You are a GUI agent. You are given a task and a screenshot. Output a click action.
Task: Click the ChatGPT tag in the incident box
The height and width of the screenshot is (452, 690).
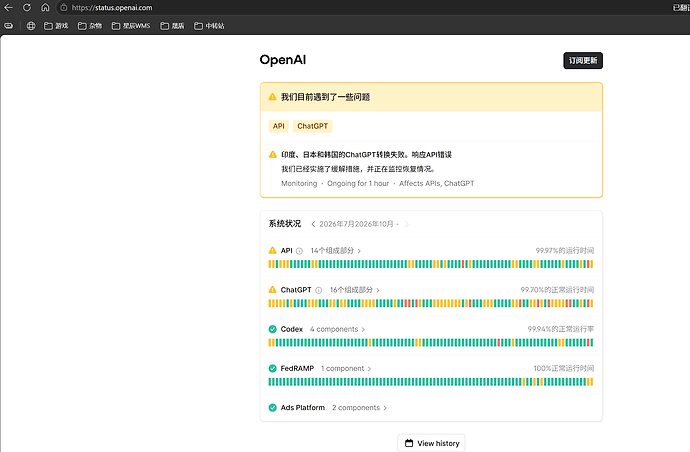click(312, 126)
